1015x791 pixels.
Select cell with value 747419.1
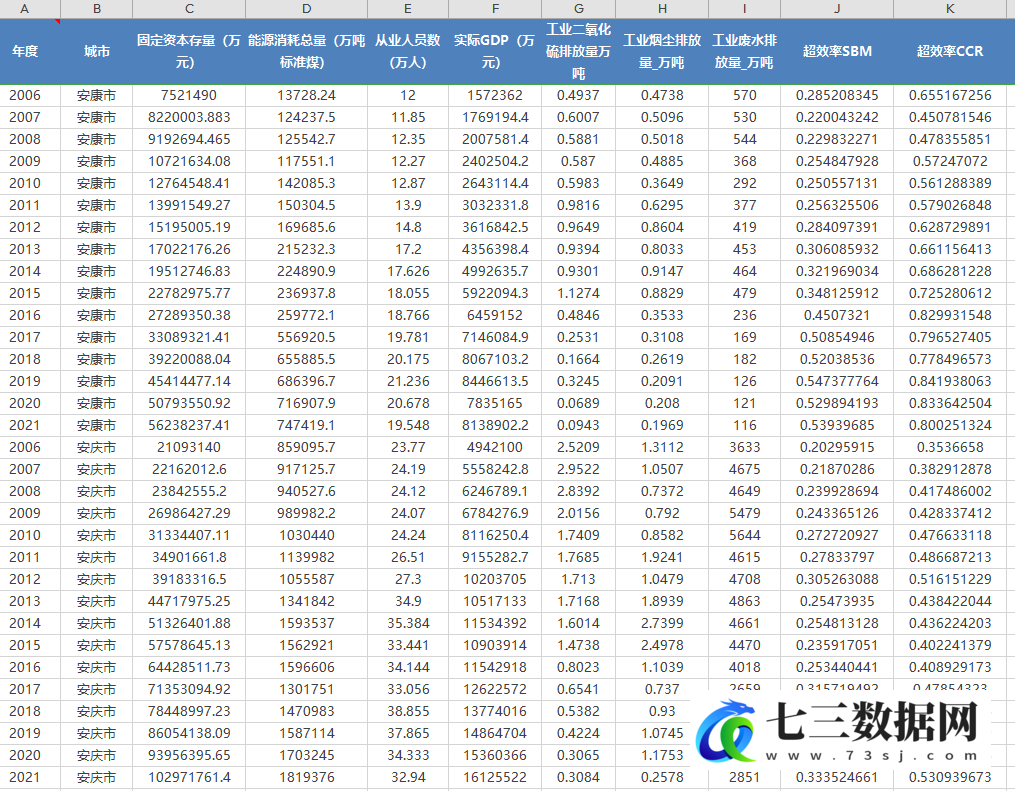point(306,425)
